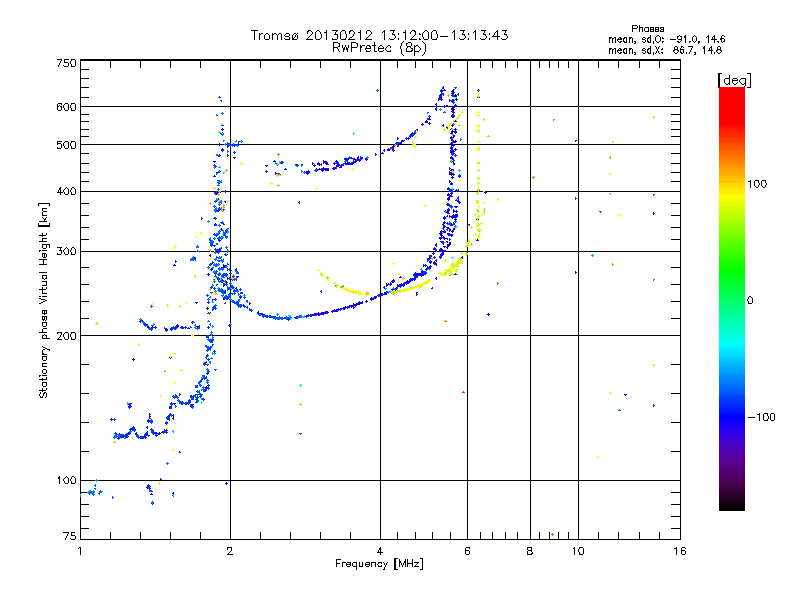Click the x-axis tick label "6"
Viewport: 800px width, 600px height.
(467, 551)
